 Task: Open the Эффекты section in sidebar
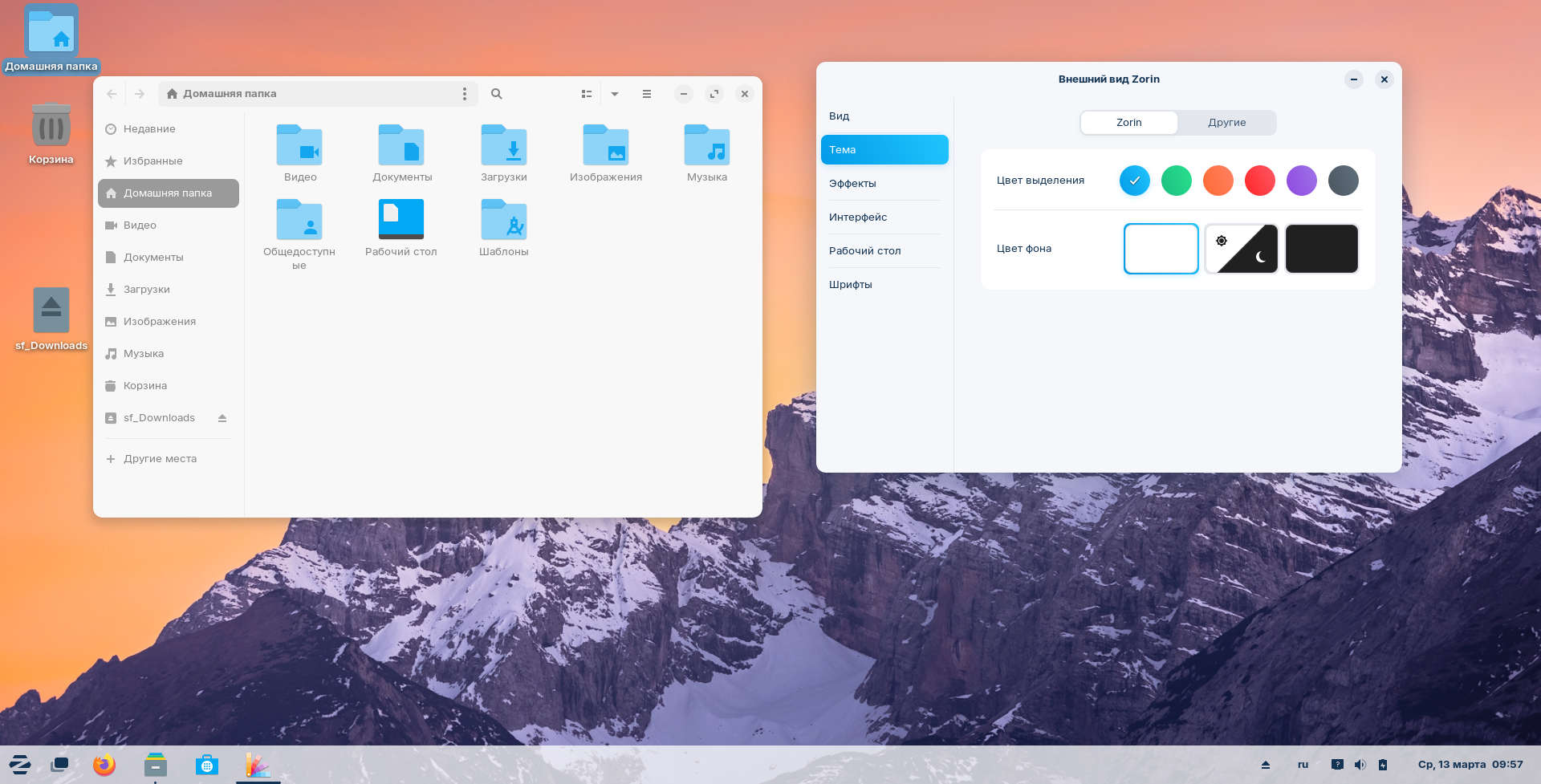pos(852,184)
